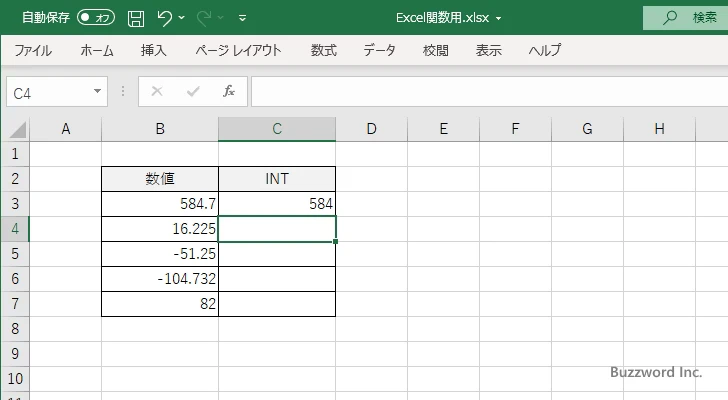Viewport: 728px width, 400px height.
Task: Click the formula bar Enter checkmark icon
Action: tap(193, 91)
